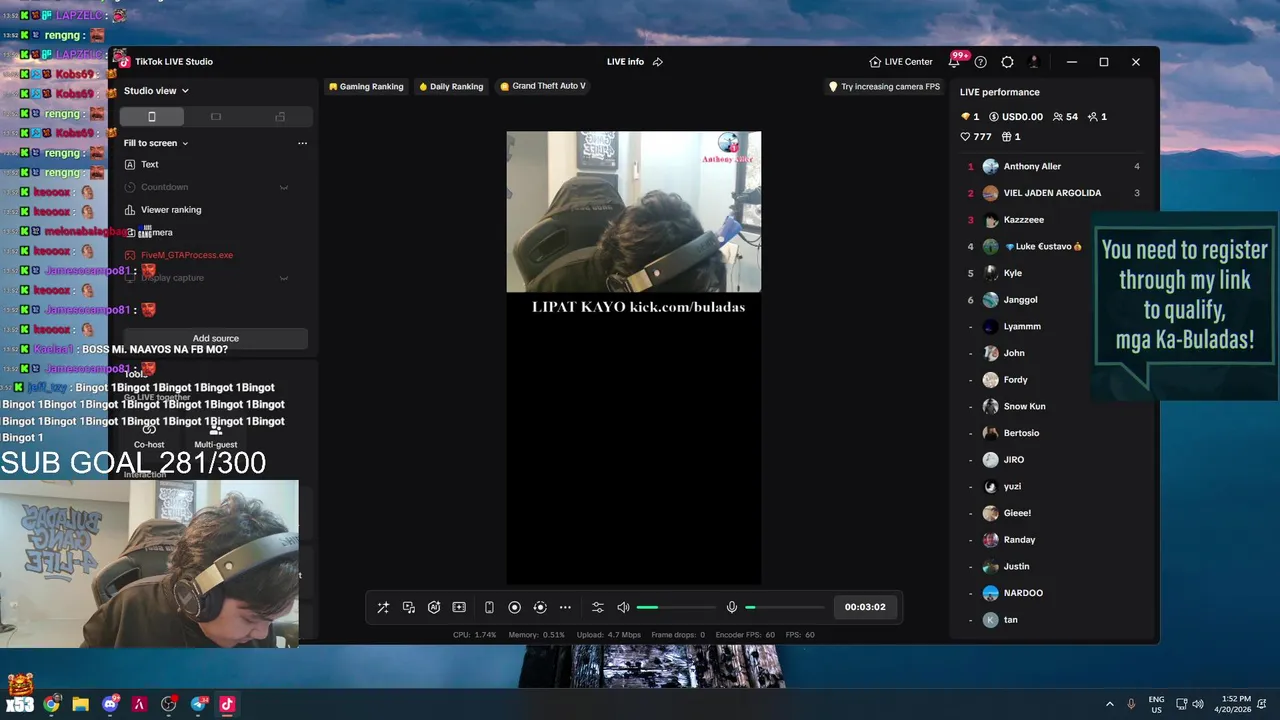Open the media and music icon
Screen dimensions: 1280x720
(409, 607)
